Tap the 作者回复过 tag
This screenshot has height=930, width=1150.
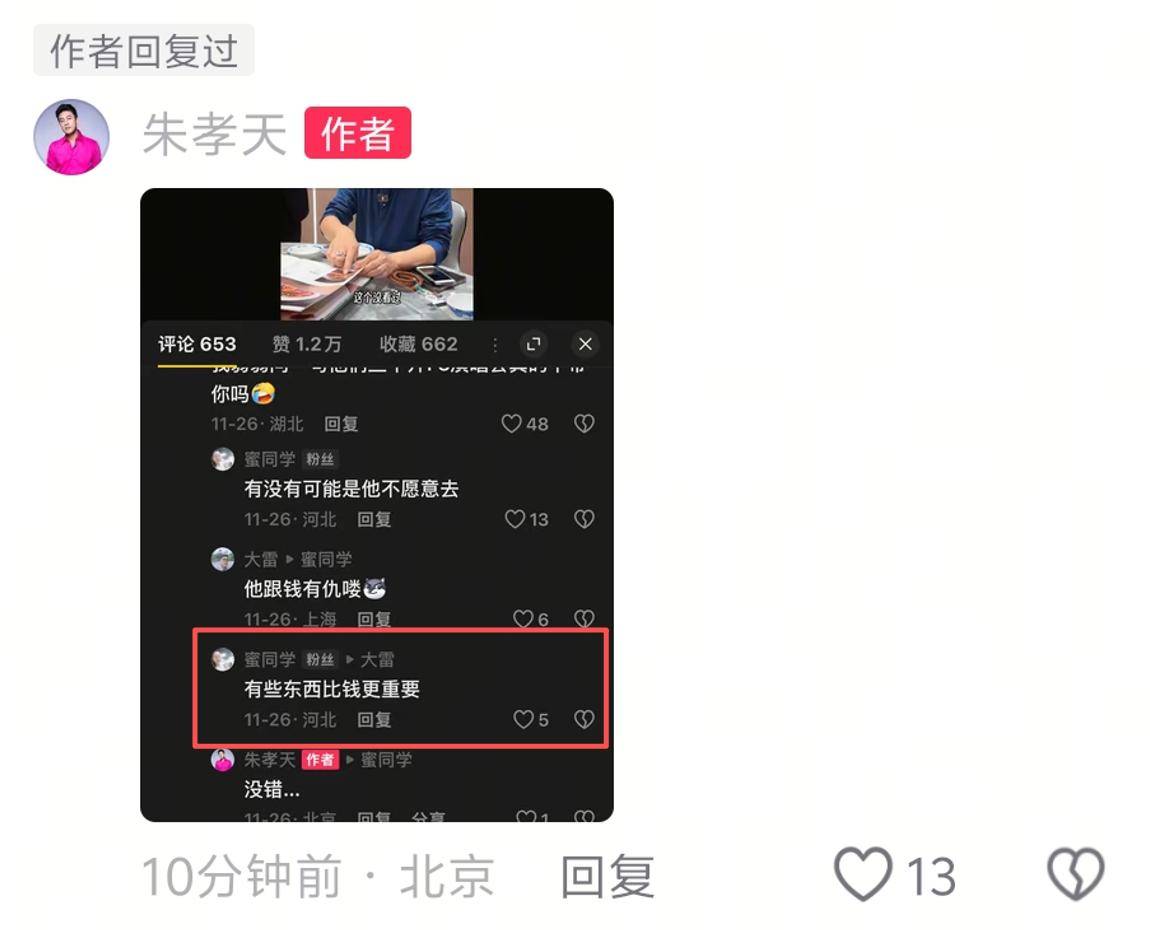pos(144,51)
